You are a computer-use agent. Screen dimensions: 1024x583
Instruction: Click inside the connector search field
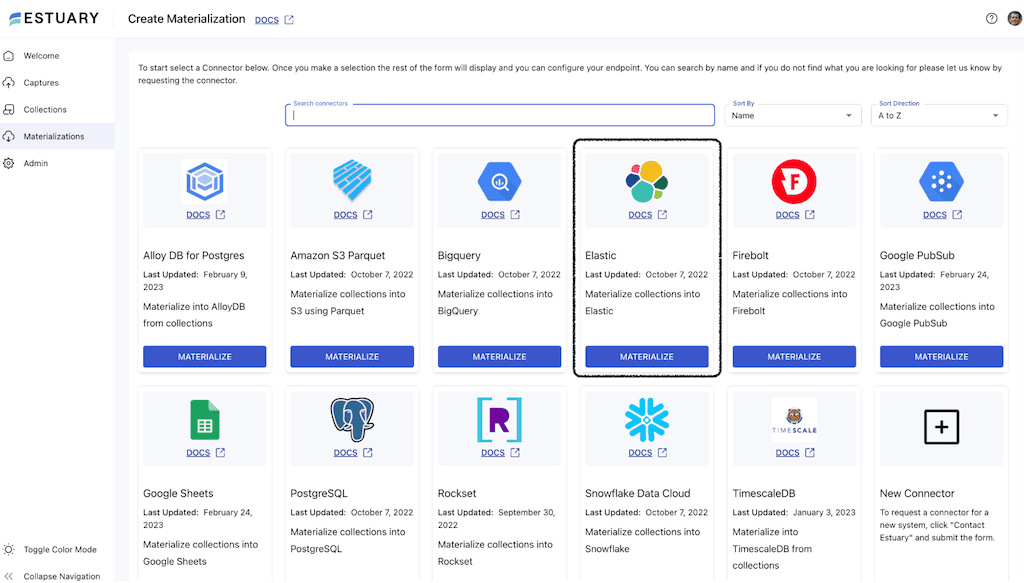(x=499, y=114)
